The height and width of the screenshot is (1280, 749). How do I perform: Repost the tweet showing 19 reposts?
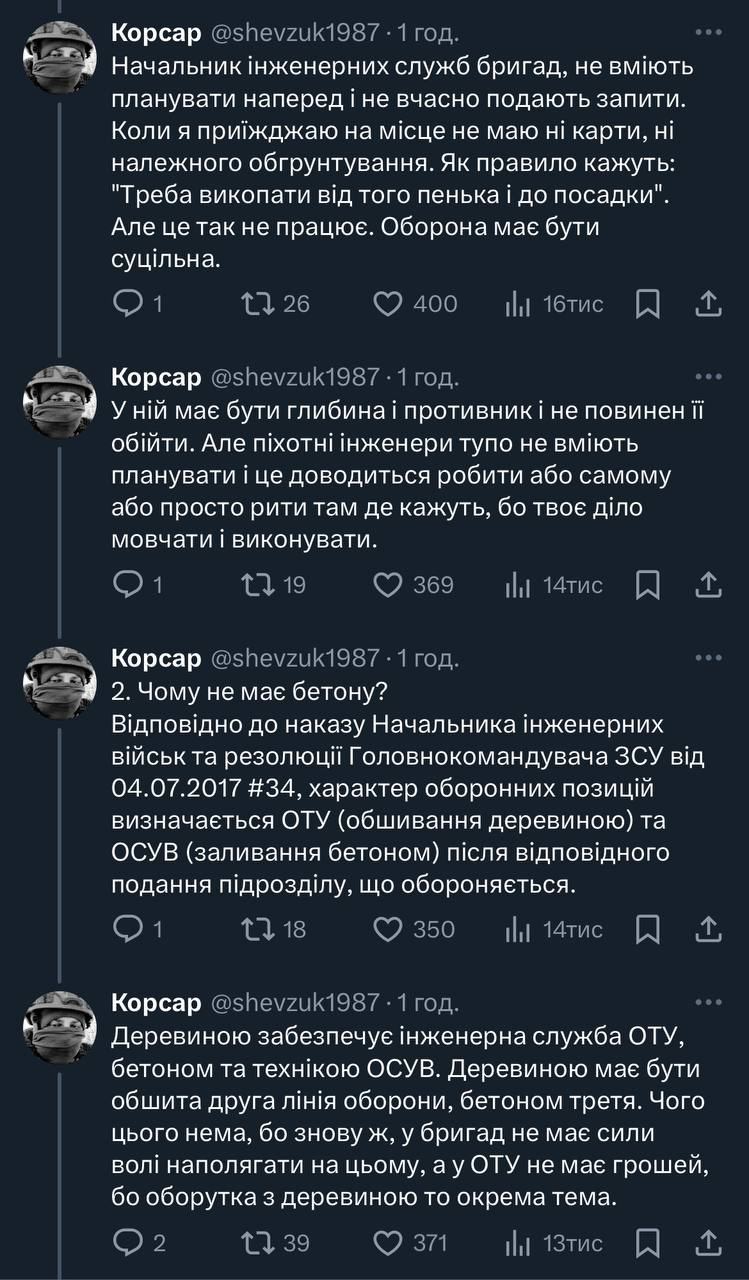point(258,585)
